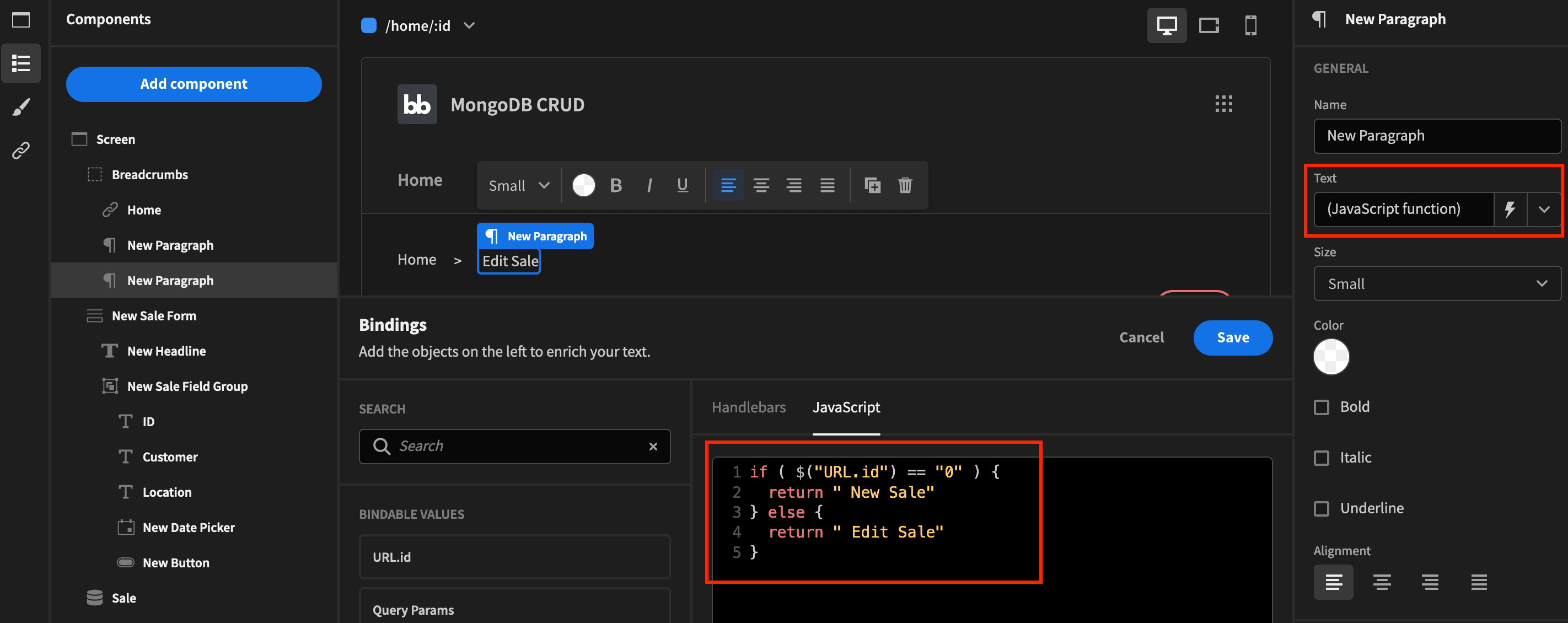Expand the /home/:id route dropdown
Viewport: 1568px width, 623px height.
(469, 25)
